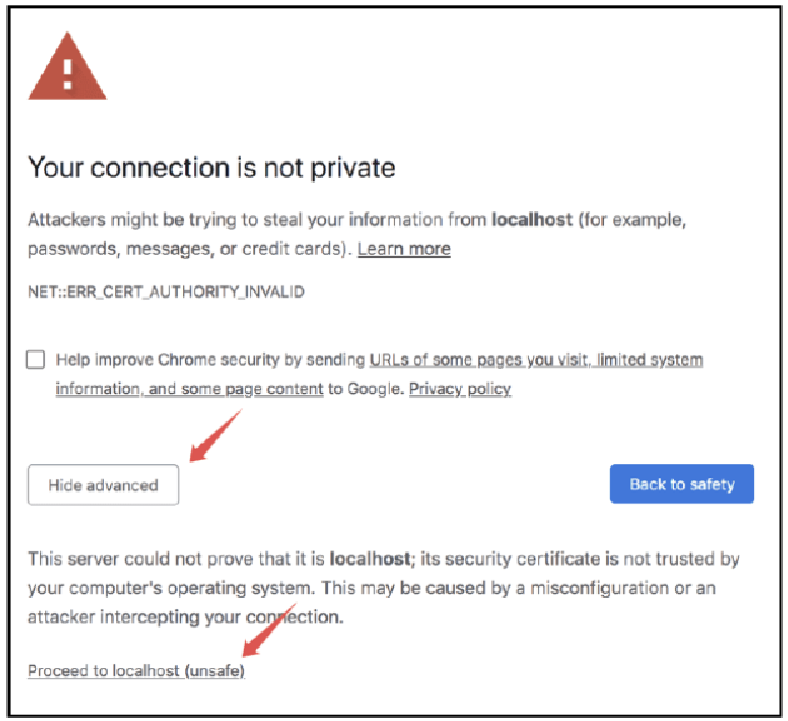Click the 'Your connection is not private' heading
Image resolution: width=788 pixels, height=721 pixels.
click(x=212, y=168)
